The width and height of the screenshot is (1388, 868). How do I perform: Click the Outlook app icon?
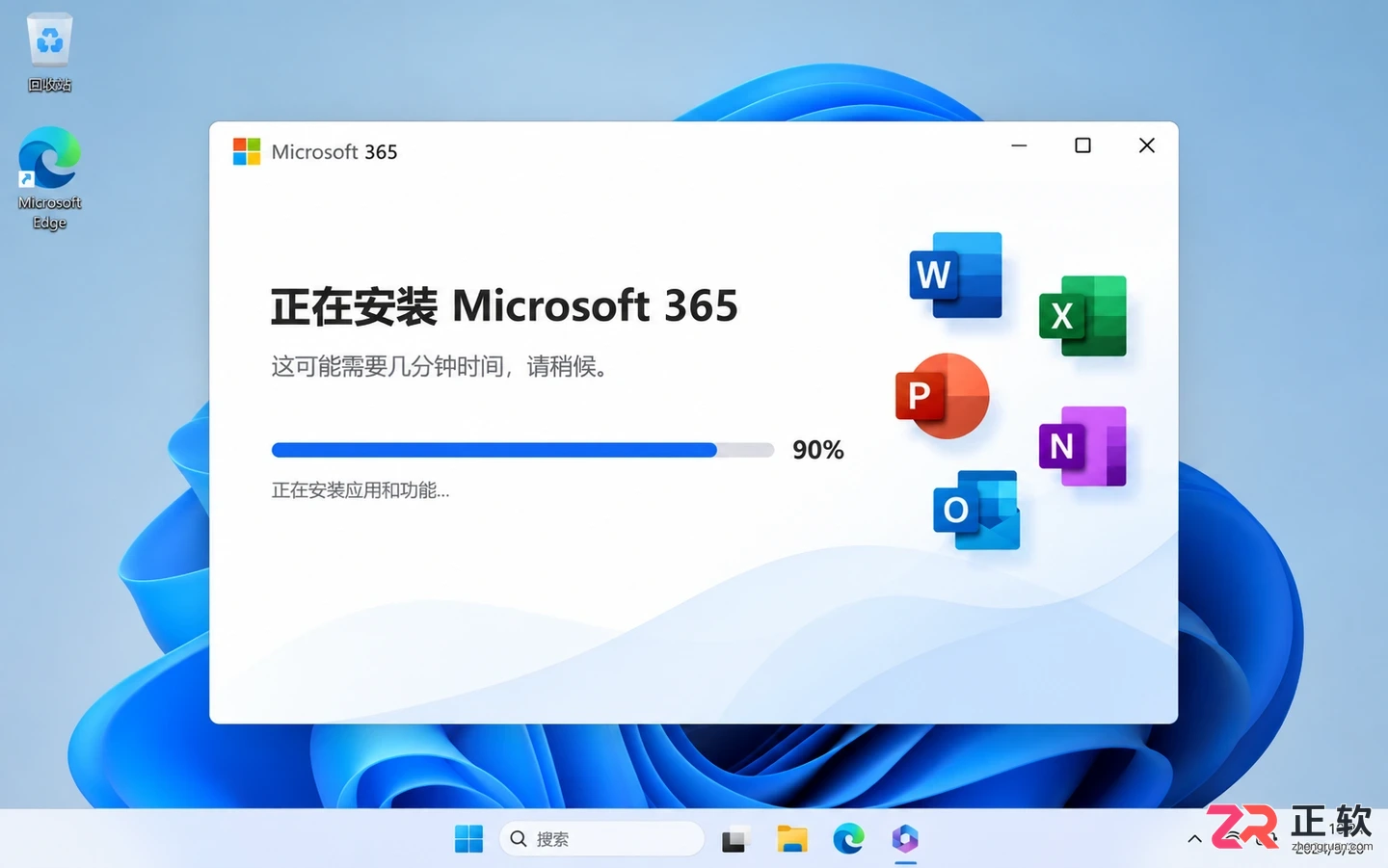tap(976, 510)
